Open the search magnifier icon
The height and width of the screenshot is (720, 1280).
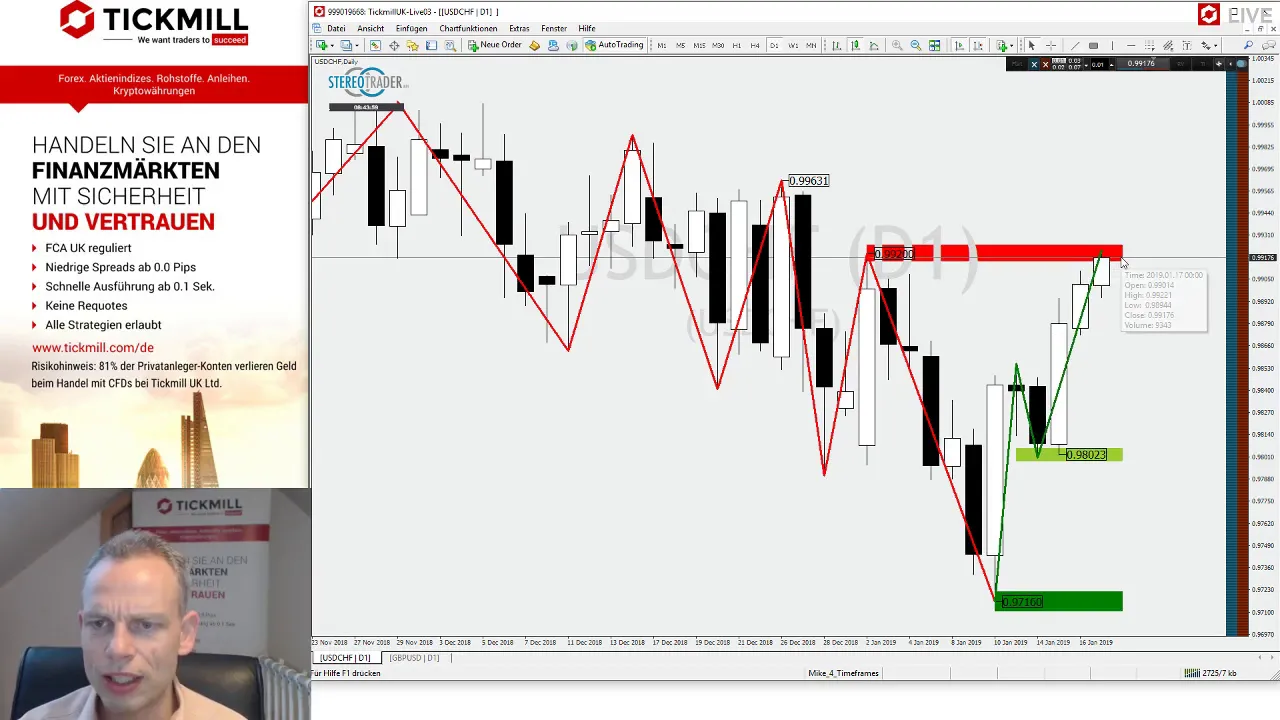[x=1248, y=45]
